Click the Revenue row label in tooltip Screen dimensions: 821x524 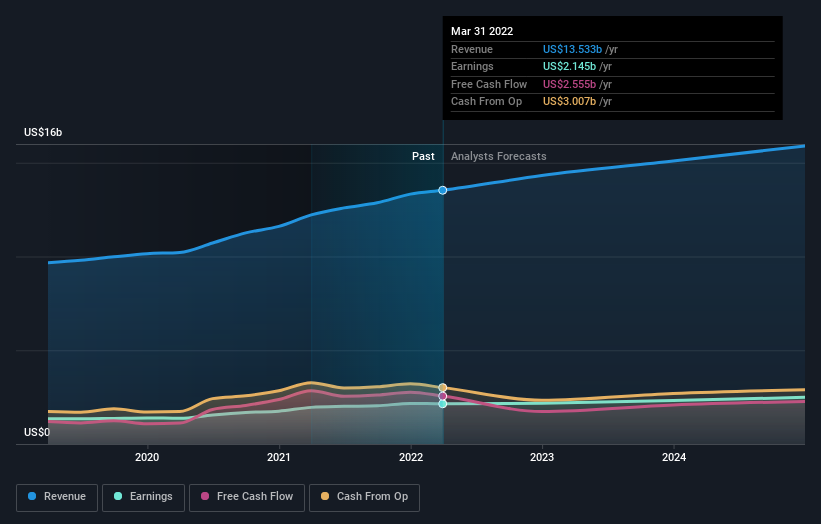click(472, 49)
